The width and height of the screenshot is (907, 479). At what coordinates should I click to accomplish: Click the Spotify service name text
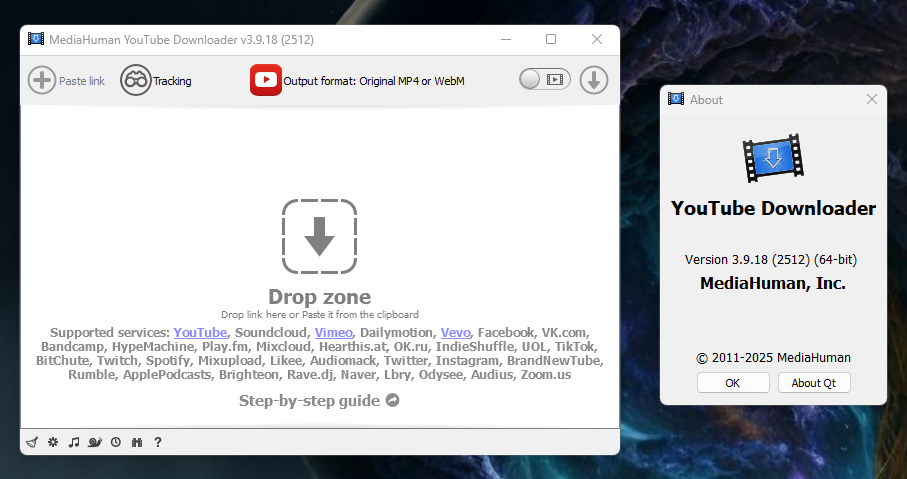pyautogui.click(x=168, y=360)
